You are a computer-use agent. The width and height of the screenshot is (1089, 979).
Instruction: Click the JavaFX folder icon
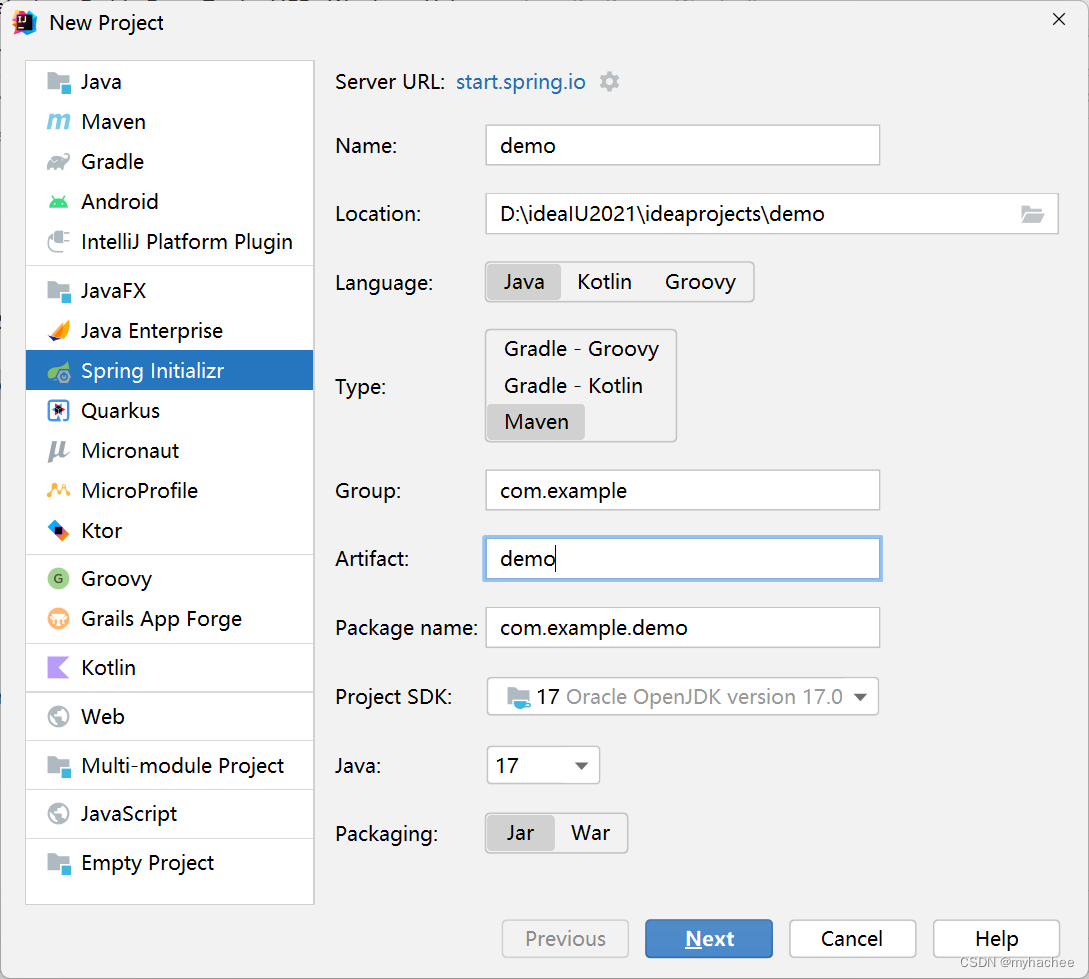tap(59, 291)
